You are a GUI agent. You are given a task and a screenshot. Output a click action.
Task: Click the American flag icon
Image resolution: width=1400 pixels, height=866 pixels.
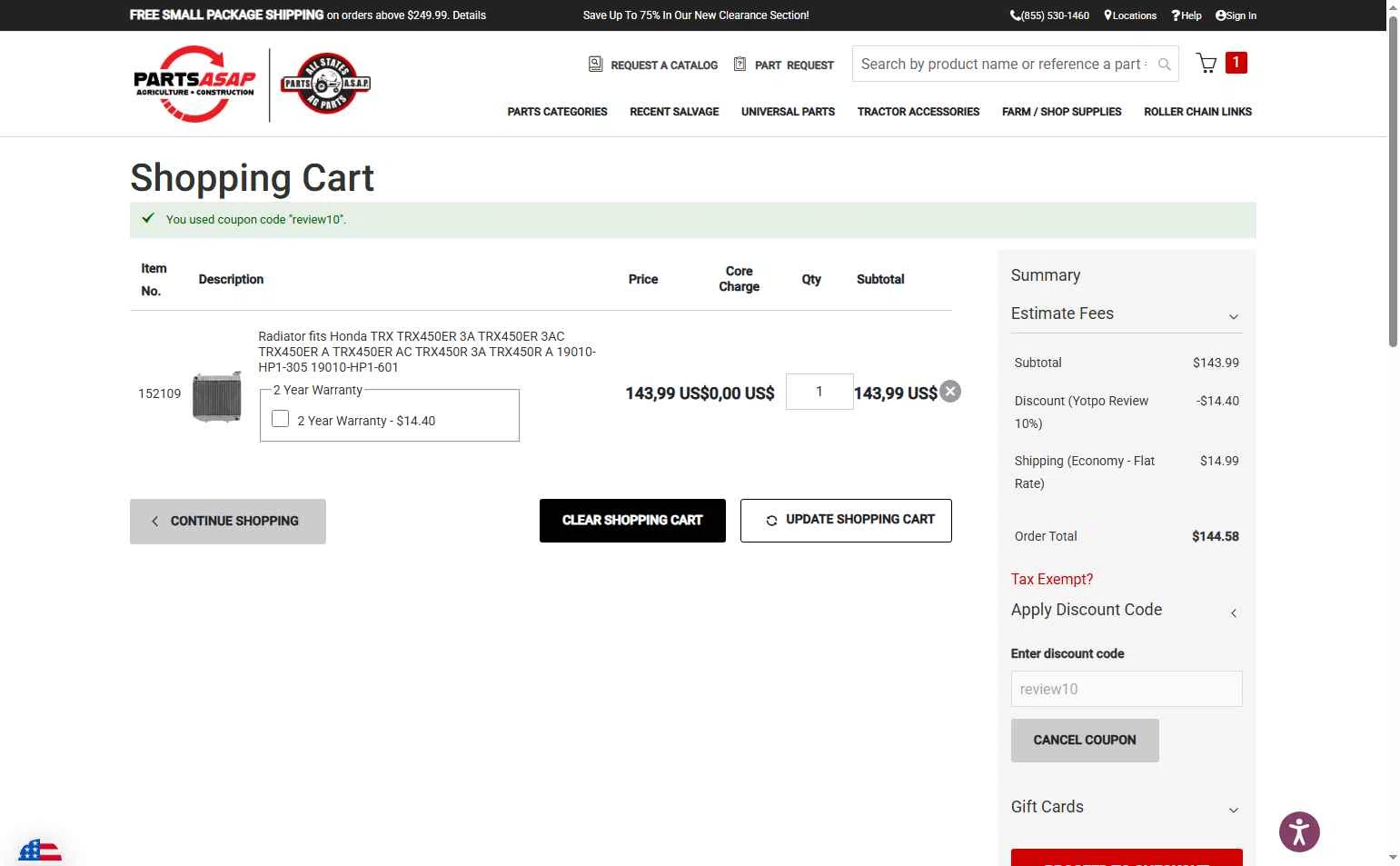pos(40,851)
